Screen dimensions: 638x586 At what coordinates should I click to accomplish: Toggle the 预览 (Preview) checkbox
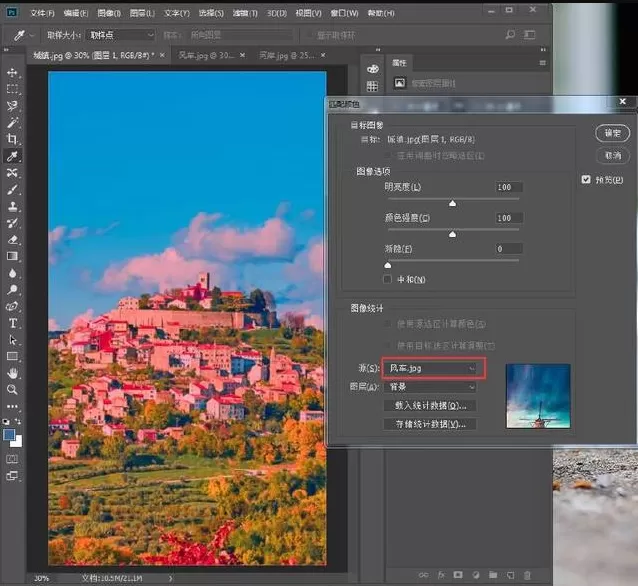(x=586, y=179)
